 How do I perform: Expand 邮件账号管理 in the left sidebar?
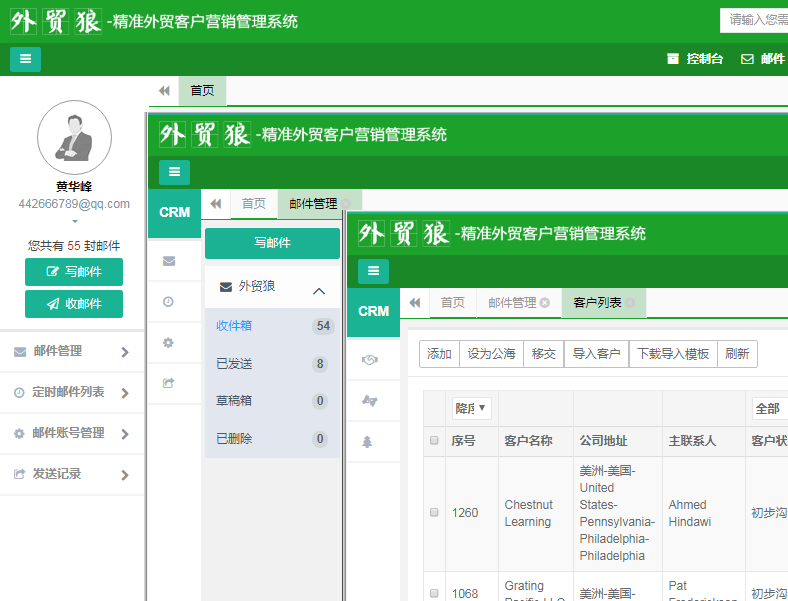[72, 433]
